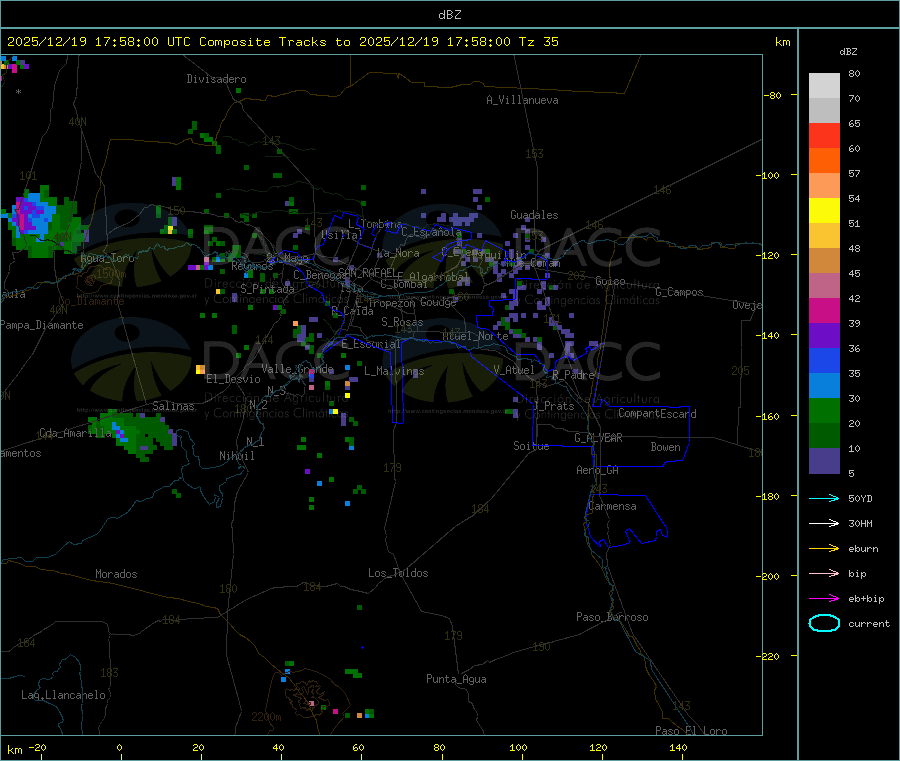Click the 'Salinas' place label

coord(173,406)
